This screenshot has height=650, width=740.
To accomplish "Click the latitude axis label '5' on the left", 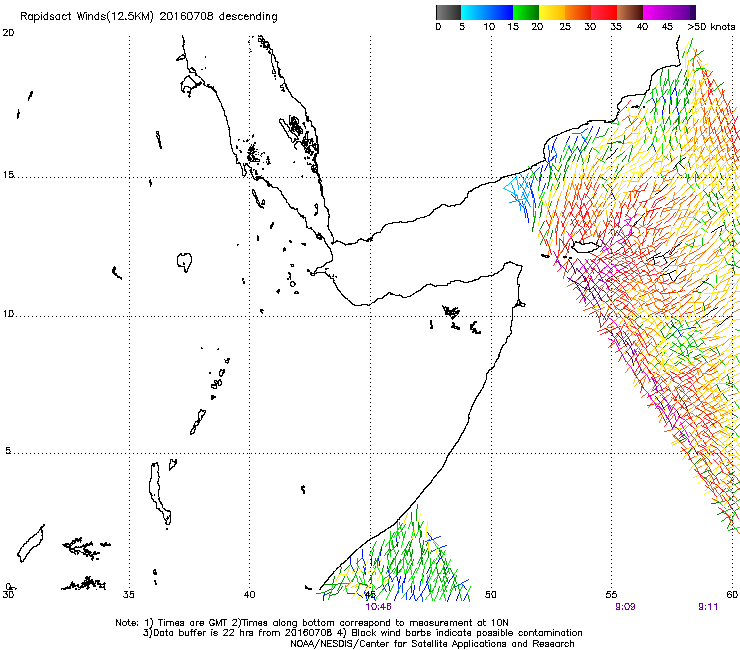I will (x=8, y=451).
